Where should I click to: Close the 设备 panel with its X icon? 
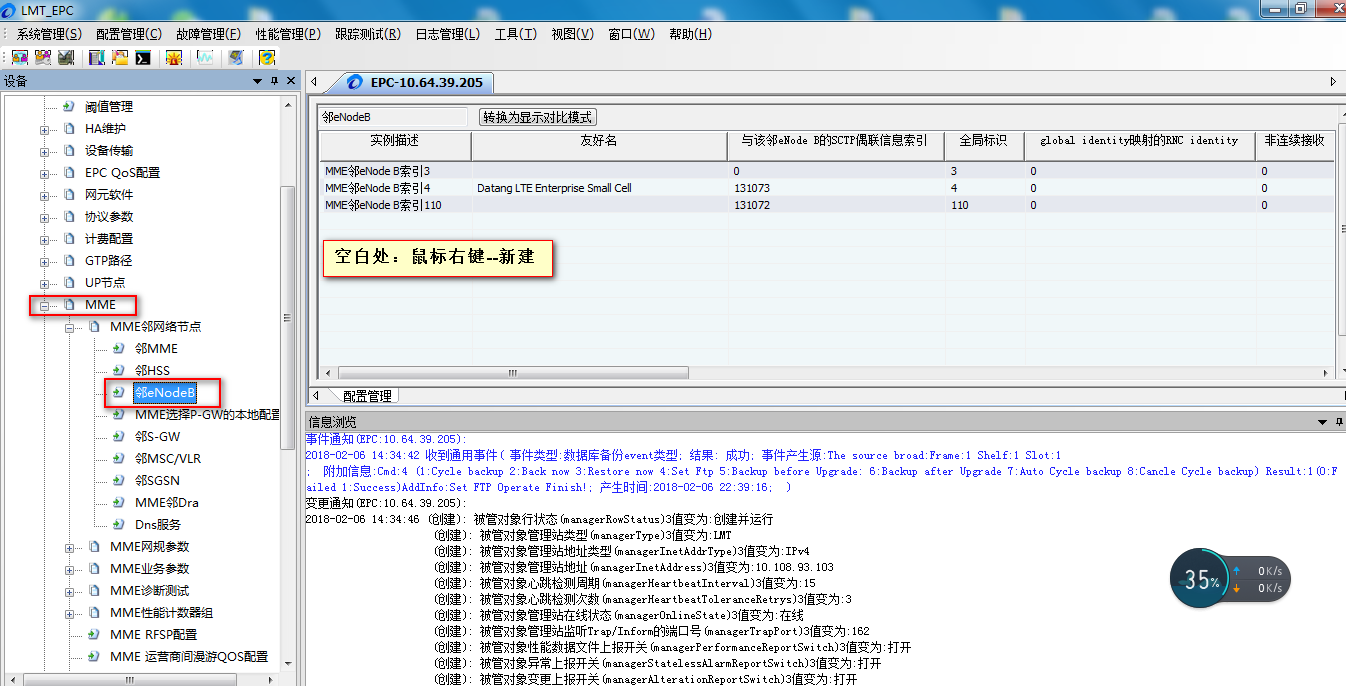pyautogui.click(x=291, y=81)
